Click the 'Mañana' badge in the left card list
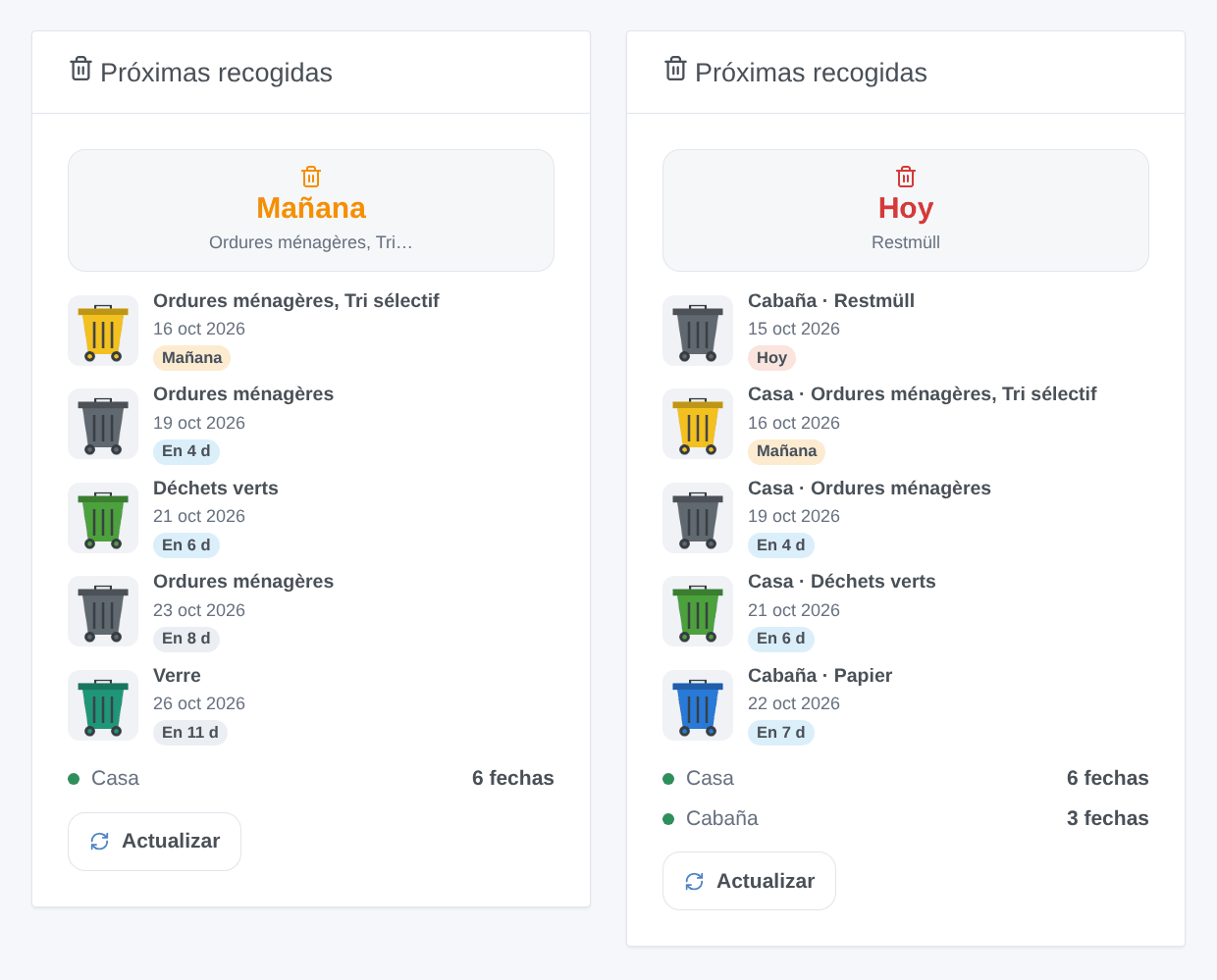 click(192, 358)
